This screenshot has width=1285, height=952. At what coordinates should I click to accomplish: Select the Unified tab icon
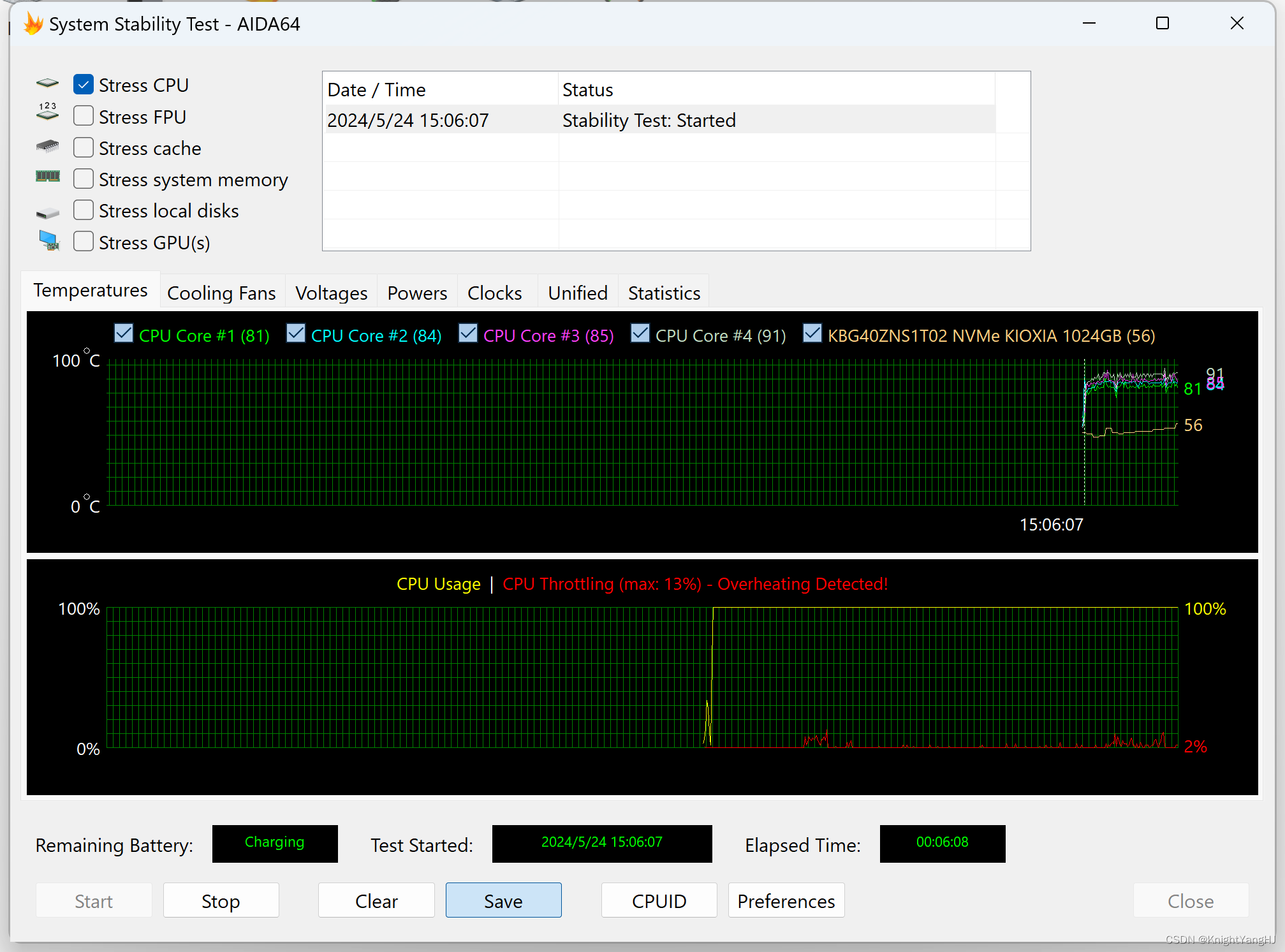tap(578, 293)
